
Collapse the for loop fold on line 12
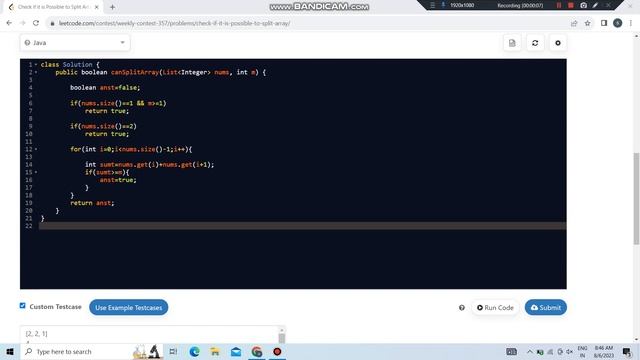pos(36,149)
